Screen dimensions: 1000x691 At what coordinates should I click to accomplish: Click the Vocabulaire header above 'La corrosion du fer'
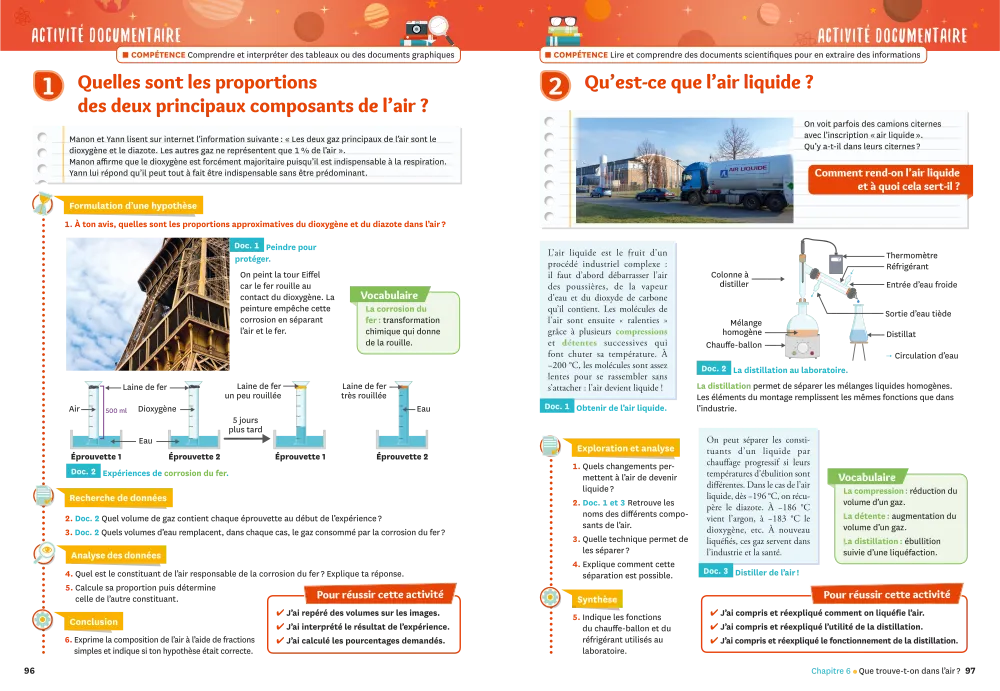389,295
